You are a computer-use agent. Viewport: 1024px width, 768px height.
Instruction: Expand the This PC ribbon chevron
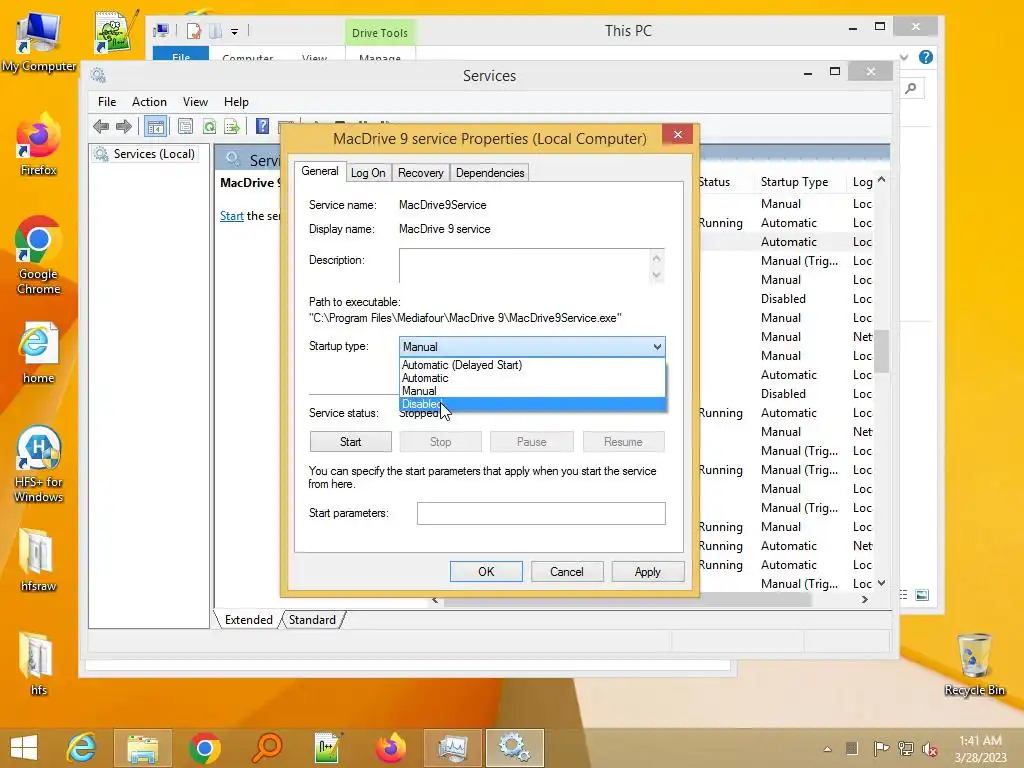point(904,57)
